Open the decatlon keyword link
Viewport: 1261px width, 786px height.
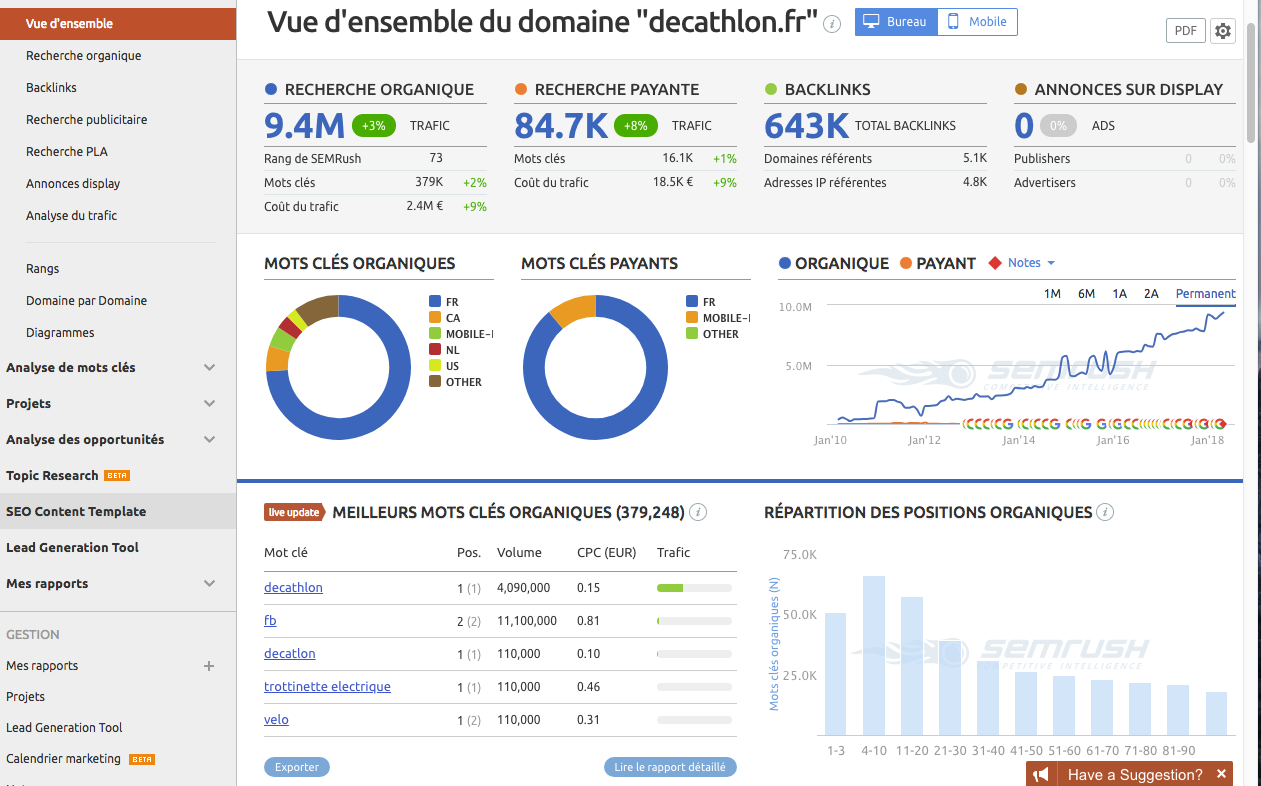(290, 654)
